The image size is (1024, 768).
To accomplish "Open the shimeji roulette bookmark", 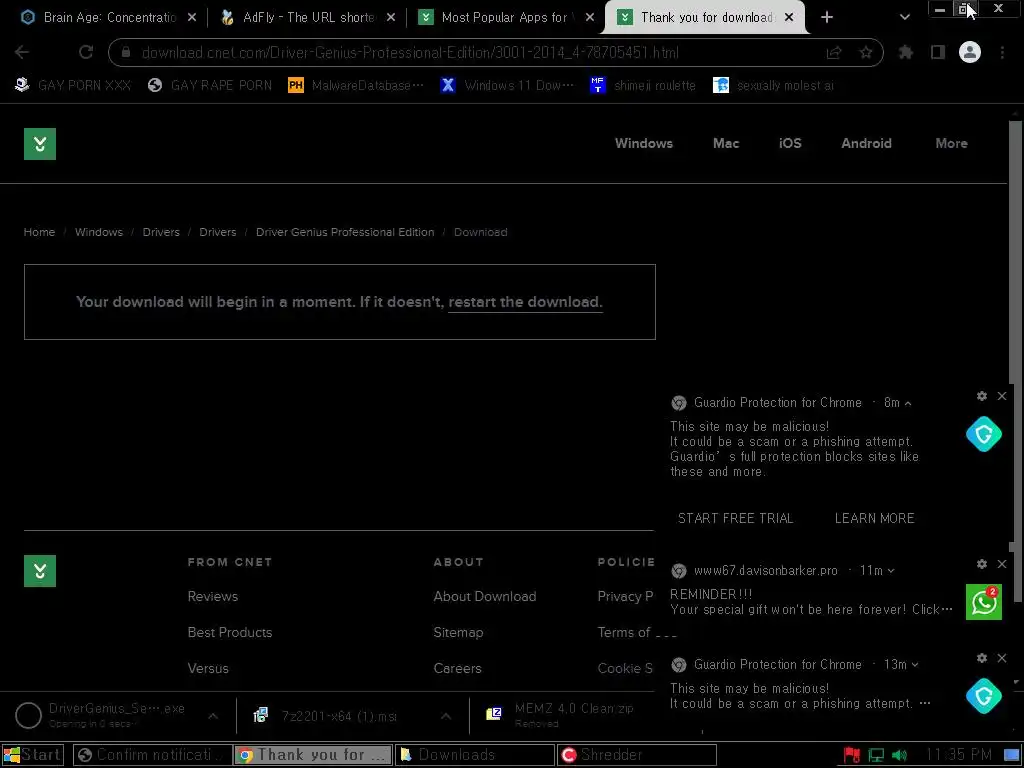I will pos(643,86).
